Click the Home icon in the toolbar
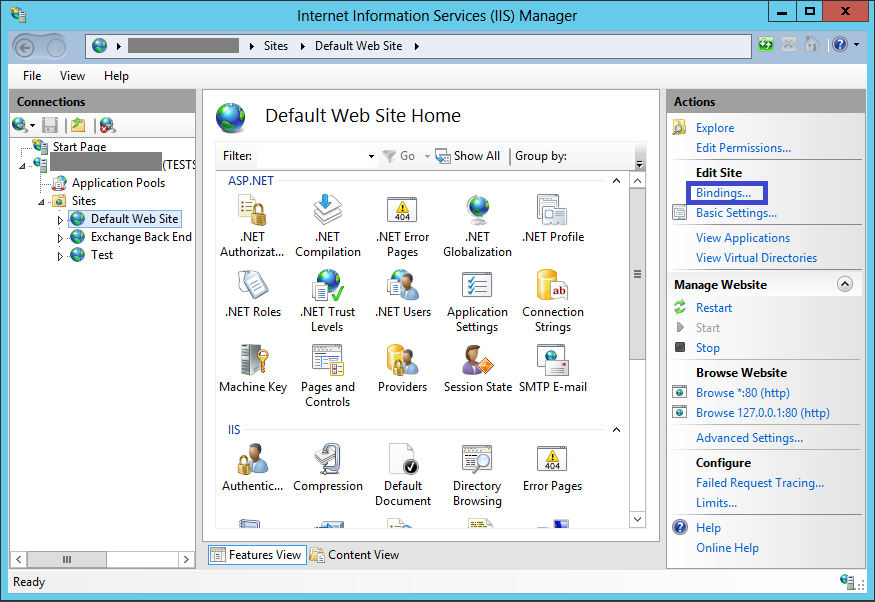This screenshot has height=602, width=875. pyautogui.click(x=811, y=45)
